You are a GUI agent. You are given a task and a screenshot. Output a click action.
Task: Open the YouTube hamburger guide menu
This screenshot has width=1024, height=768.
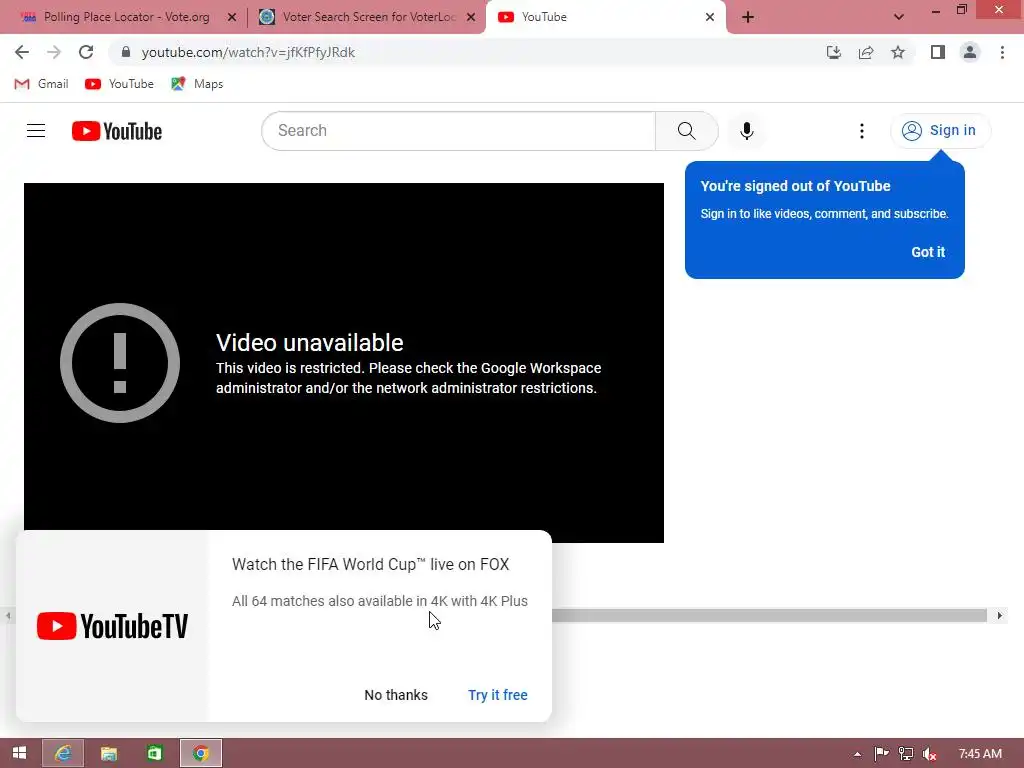coord(36,131)
